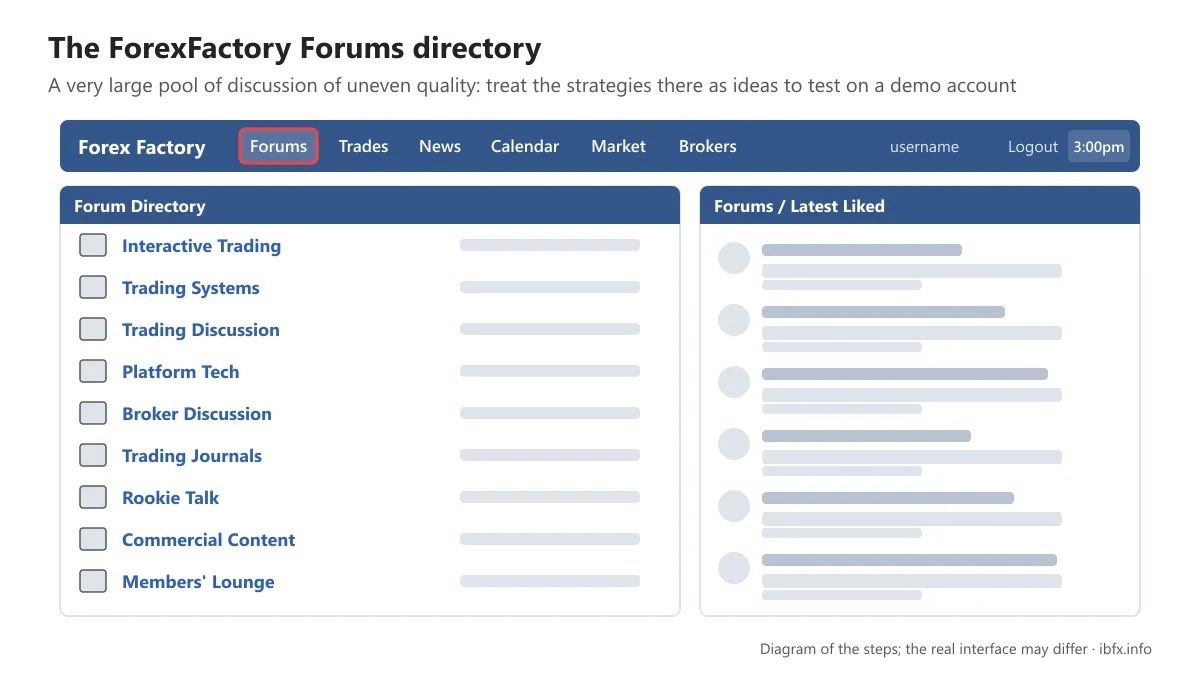Open the Rookie Talk forum
Viewport: 1200px width, 675px height.
pos(170,498)
